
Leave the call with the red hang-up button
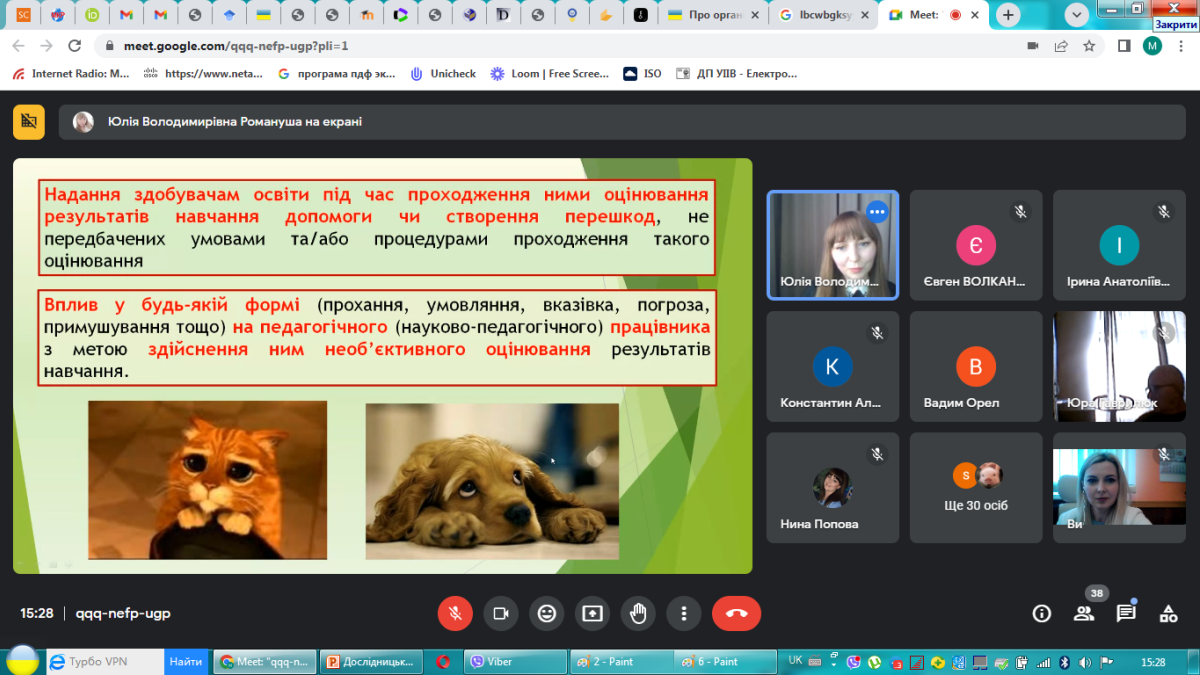[x=736, y=613]
